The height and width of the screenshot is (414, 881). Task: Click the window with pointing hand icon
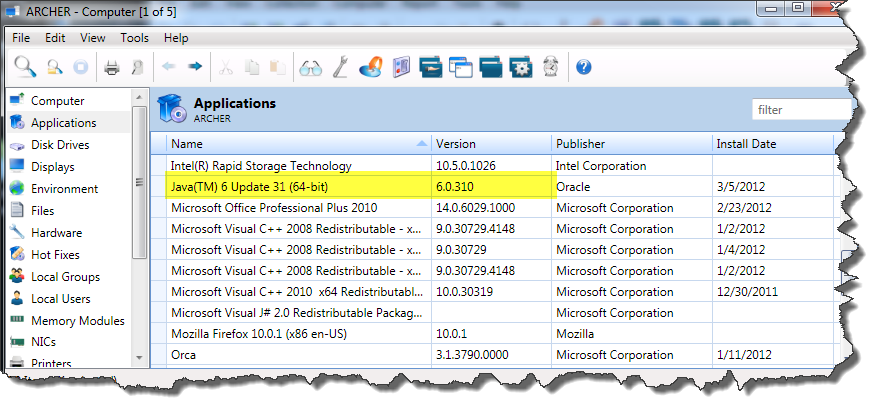[431, 67]
